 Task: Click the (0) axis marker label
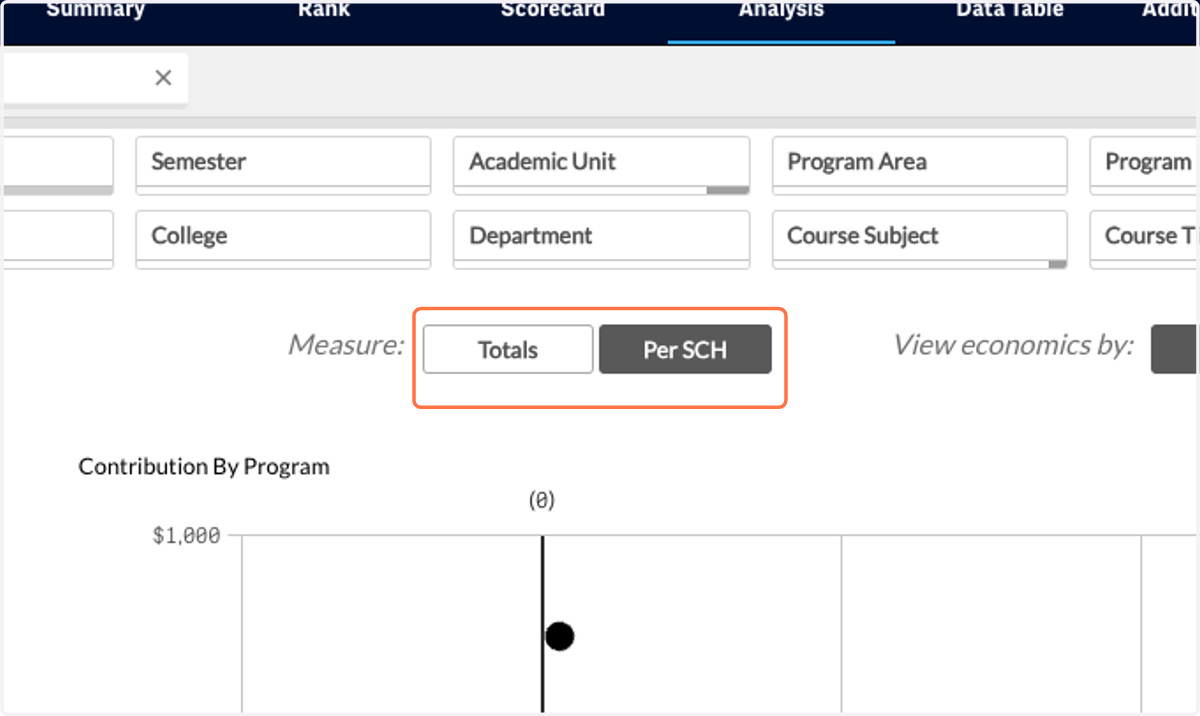pos(541,500)
